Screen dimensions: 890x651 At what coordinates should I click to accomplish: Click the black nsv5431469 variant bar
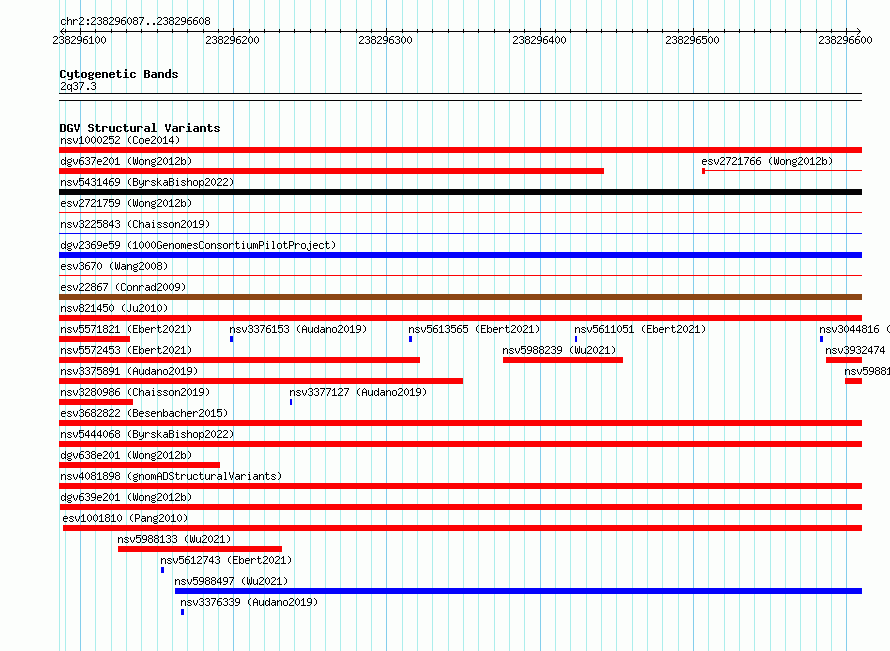[460, 192]
